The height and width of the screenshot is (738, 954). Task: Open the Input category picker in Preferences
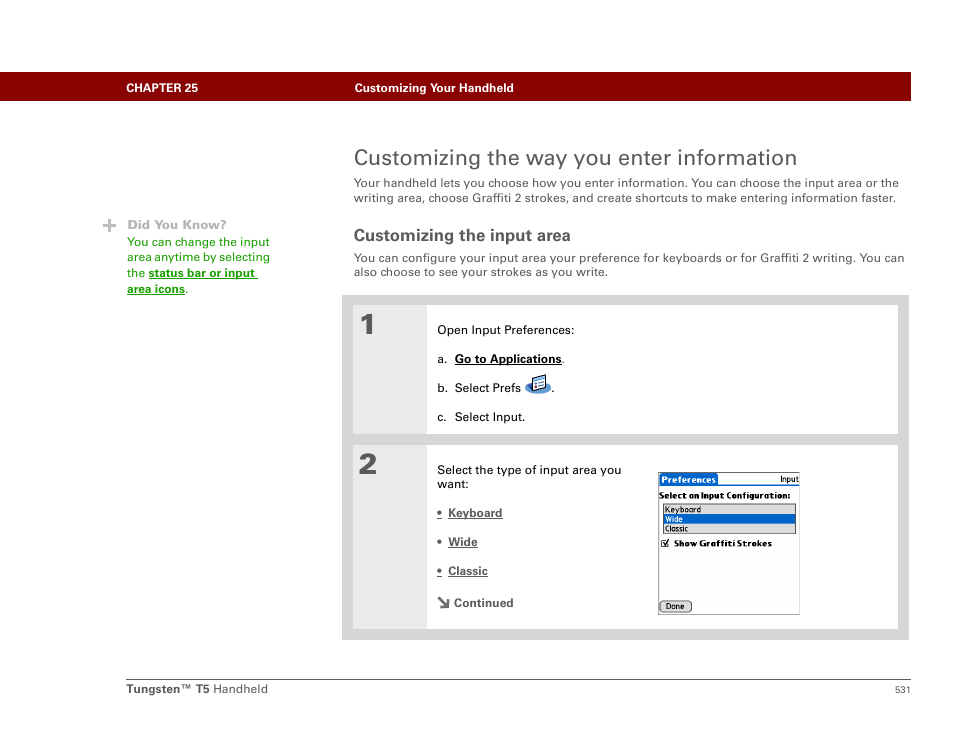pos(789,479)
